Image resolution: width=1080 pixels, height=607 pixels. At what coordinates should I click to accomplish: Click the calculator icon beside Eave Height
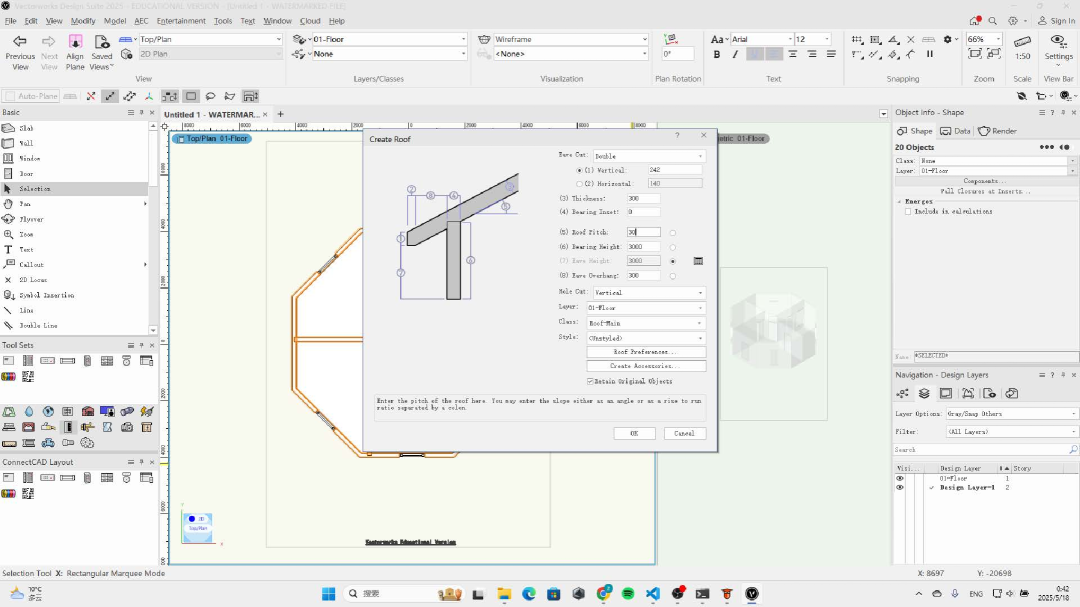click(x=698, y=261)
